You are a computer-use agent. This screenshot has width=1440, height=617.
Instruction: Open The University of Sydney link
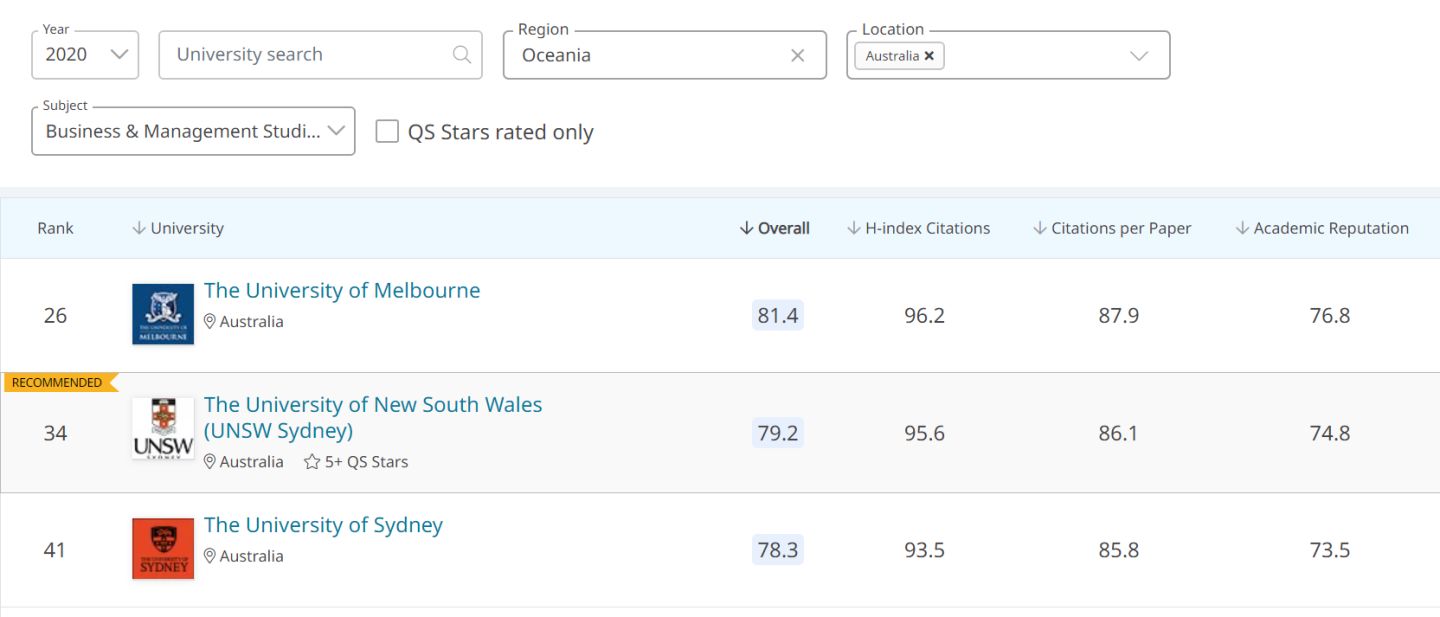click(x=323, y=525)
